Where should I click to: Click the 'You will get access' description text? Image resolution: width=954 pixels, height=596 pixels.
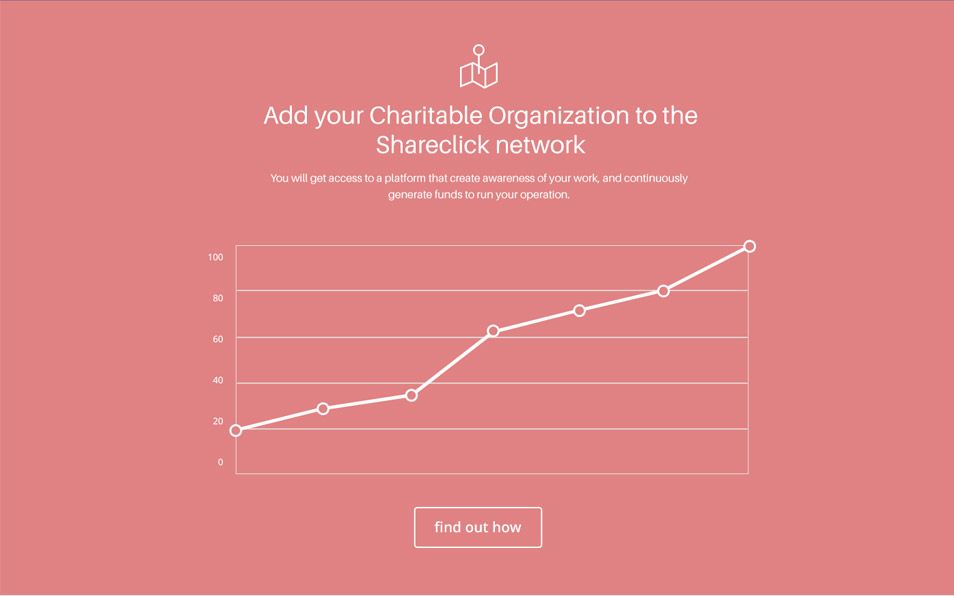479,178
